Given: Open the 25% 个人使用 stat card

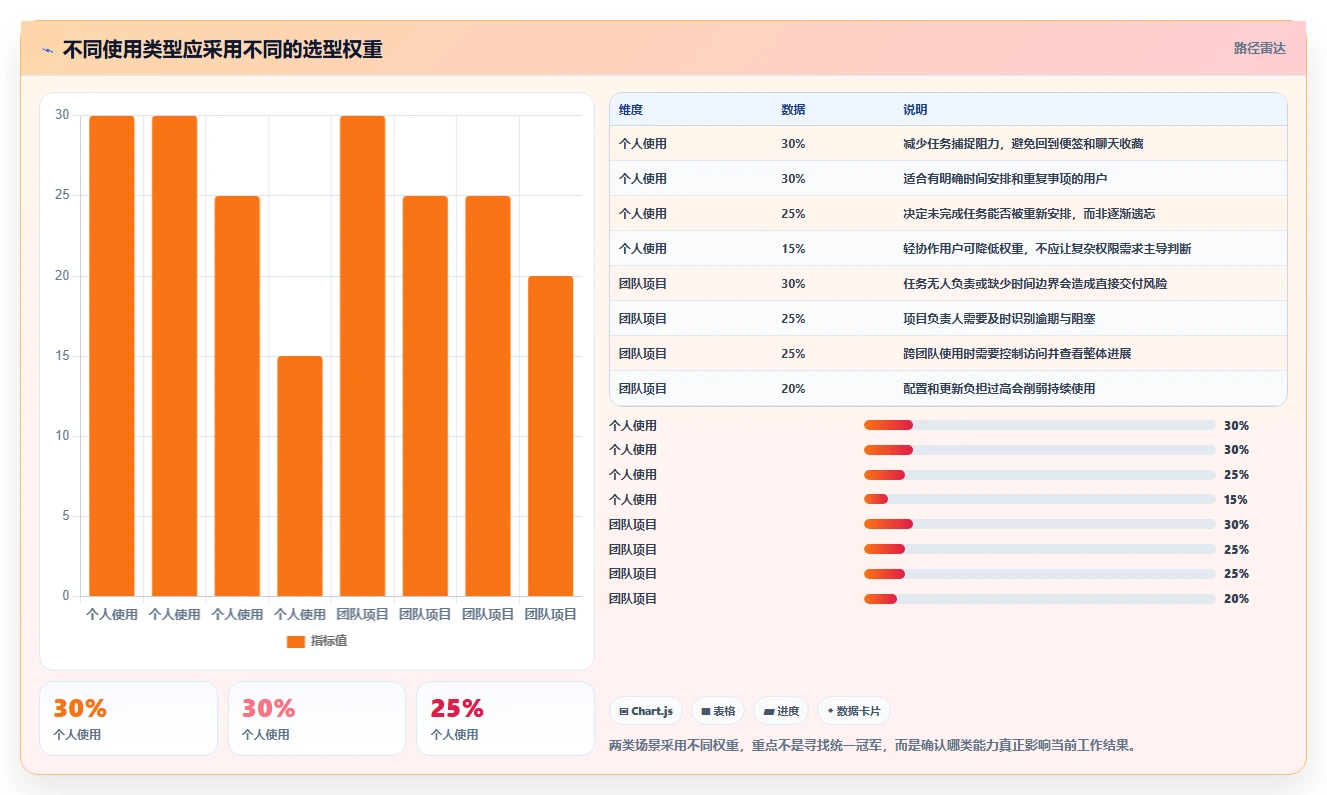Looking at the screenshot, I should pos(505,718).
